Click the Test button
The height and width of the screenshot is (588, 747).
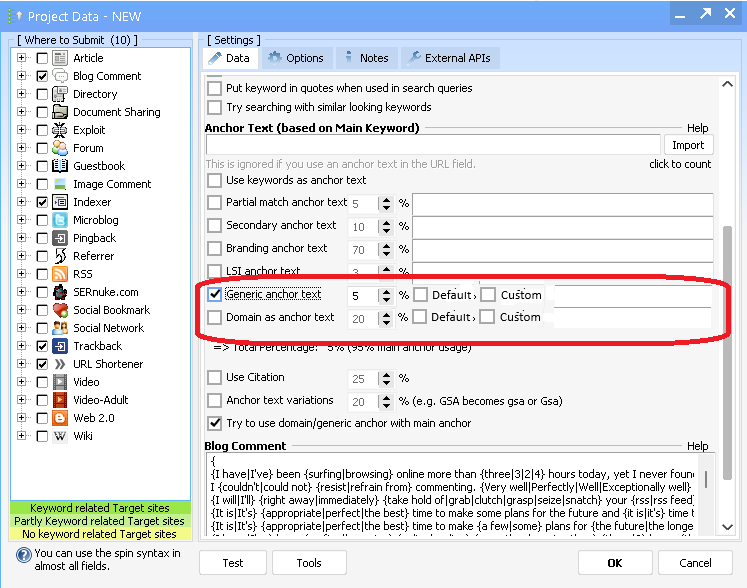pos(233,563)
